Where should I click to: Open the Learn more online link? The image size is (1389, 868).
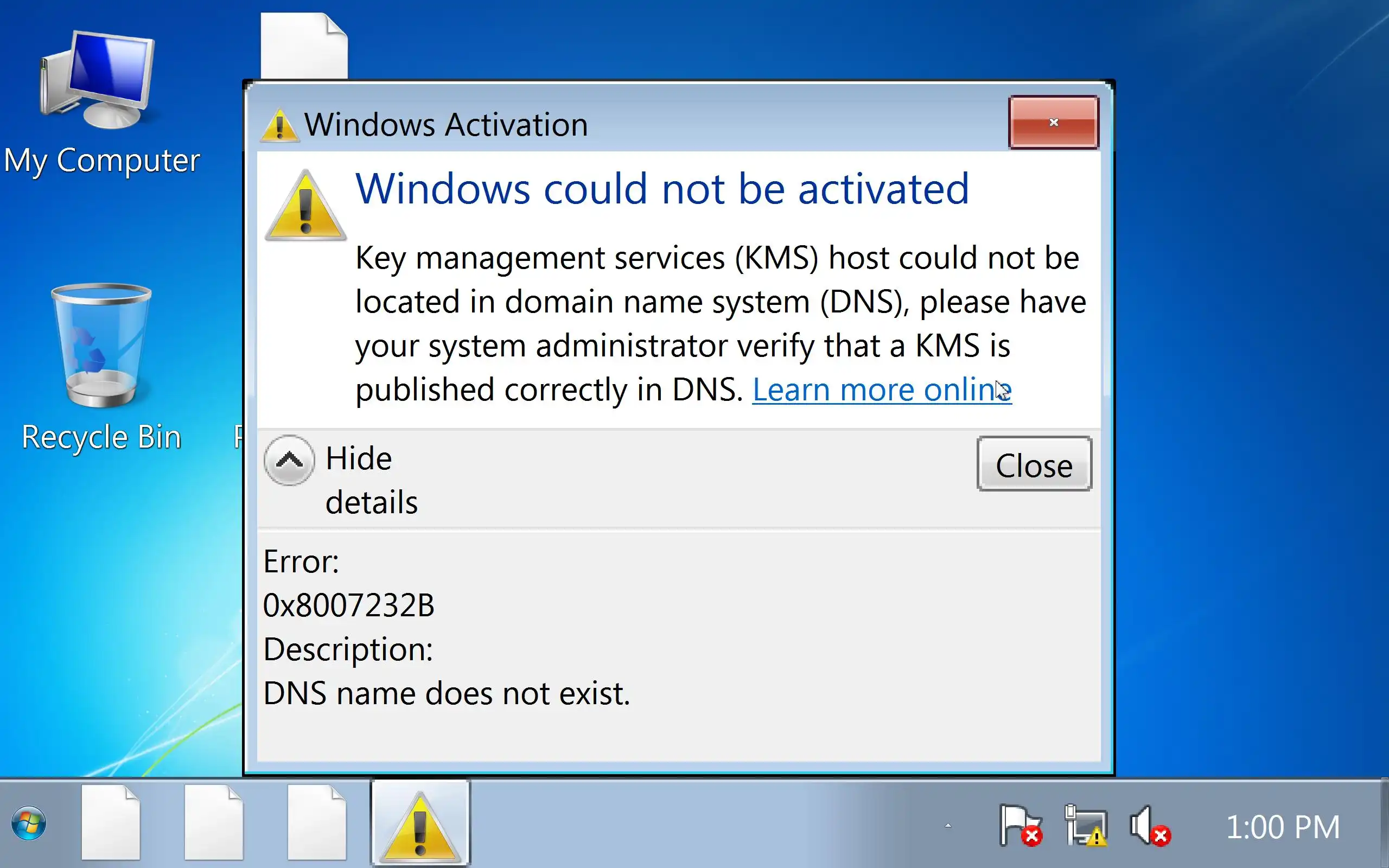pos(881,391)
